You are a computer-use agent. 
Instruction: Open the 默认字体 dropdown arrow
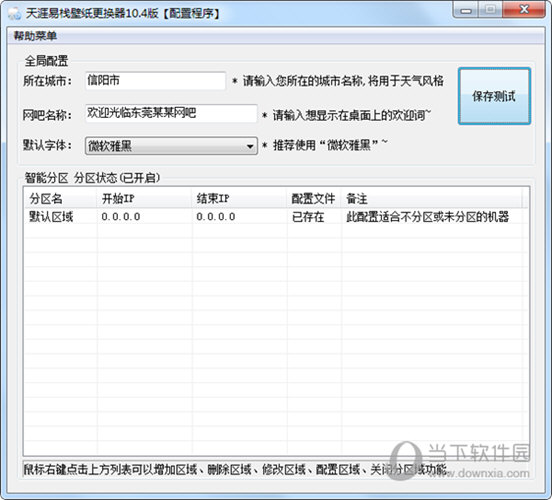coord(250,146)
